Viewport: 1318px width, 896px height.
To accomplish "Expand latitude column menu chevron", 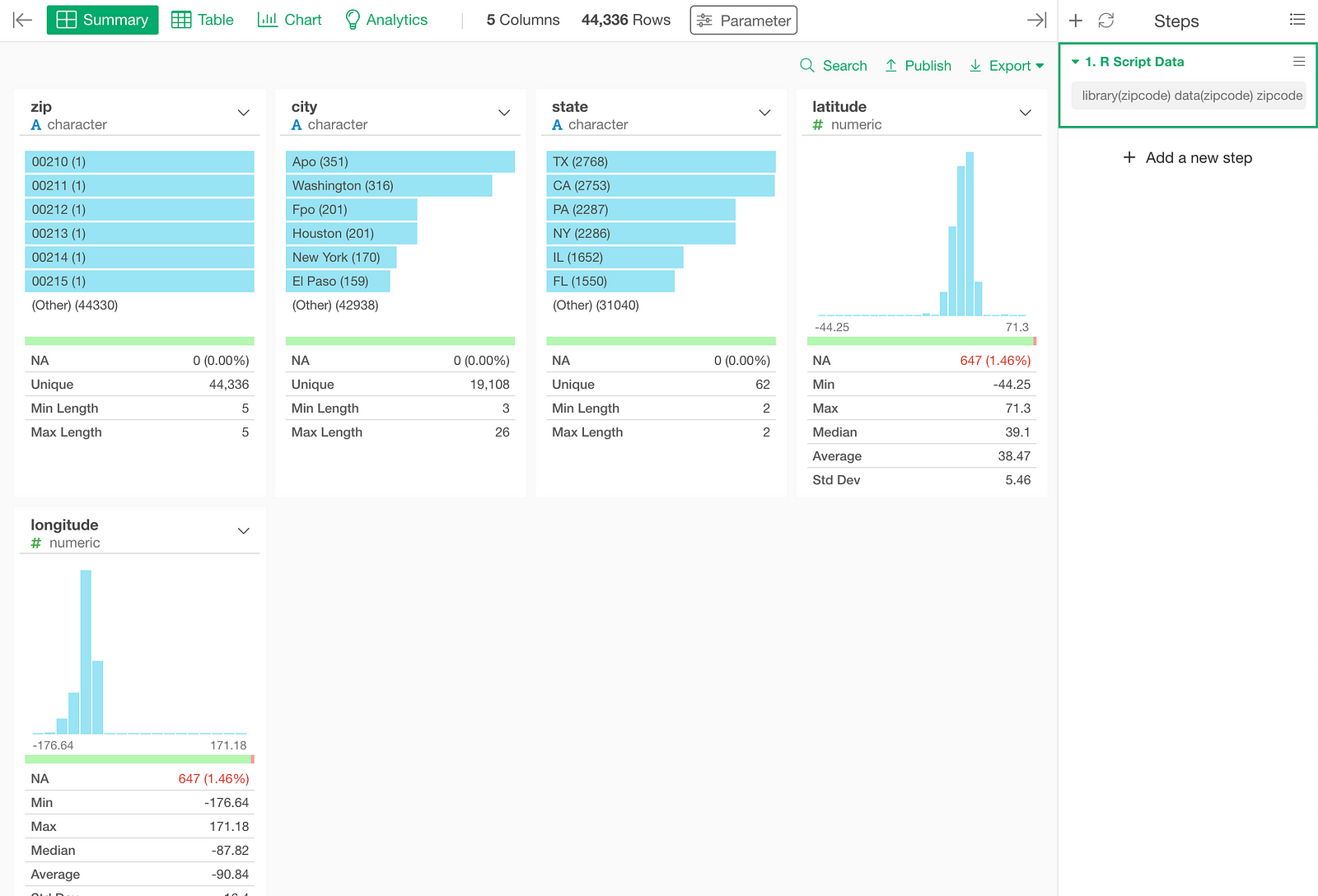I will tap(1026, 113).
